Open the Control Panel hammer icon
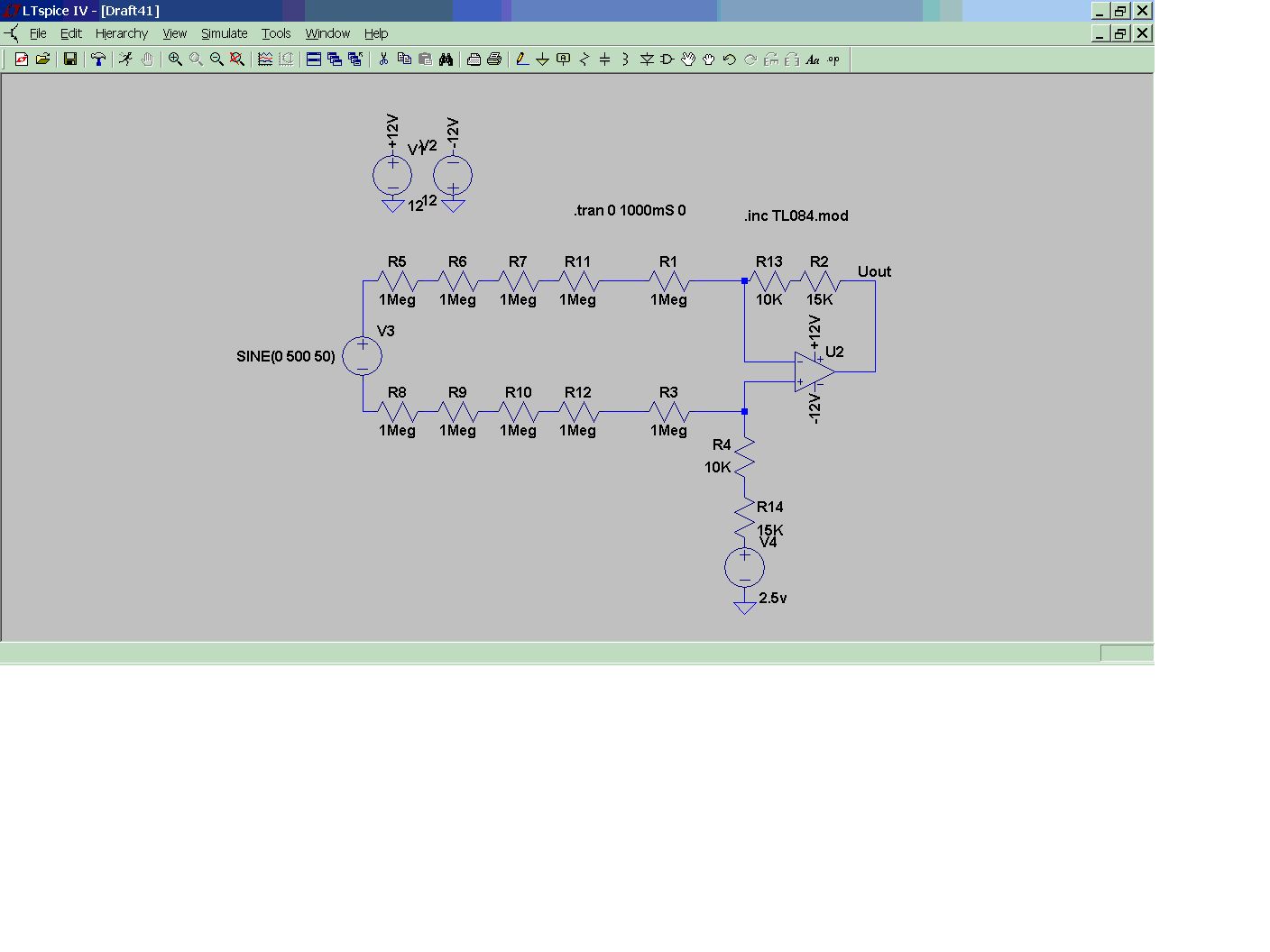This screenshot has width=1270, height=952. click(98, 59)
